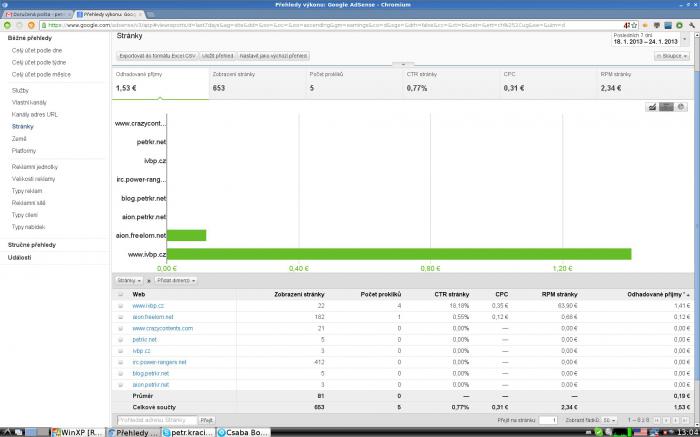
Task: Tick the checkbox for www.crazycontents.com row
Action: (x=121, y=329)
